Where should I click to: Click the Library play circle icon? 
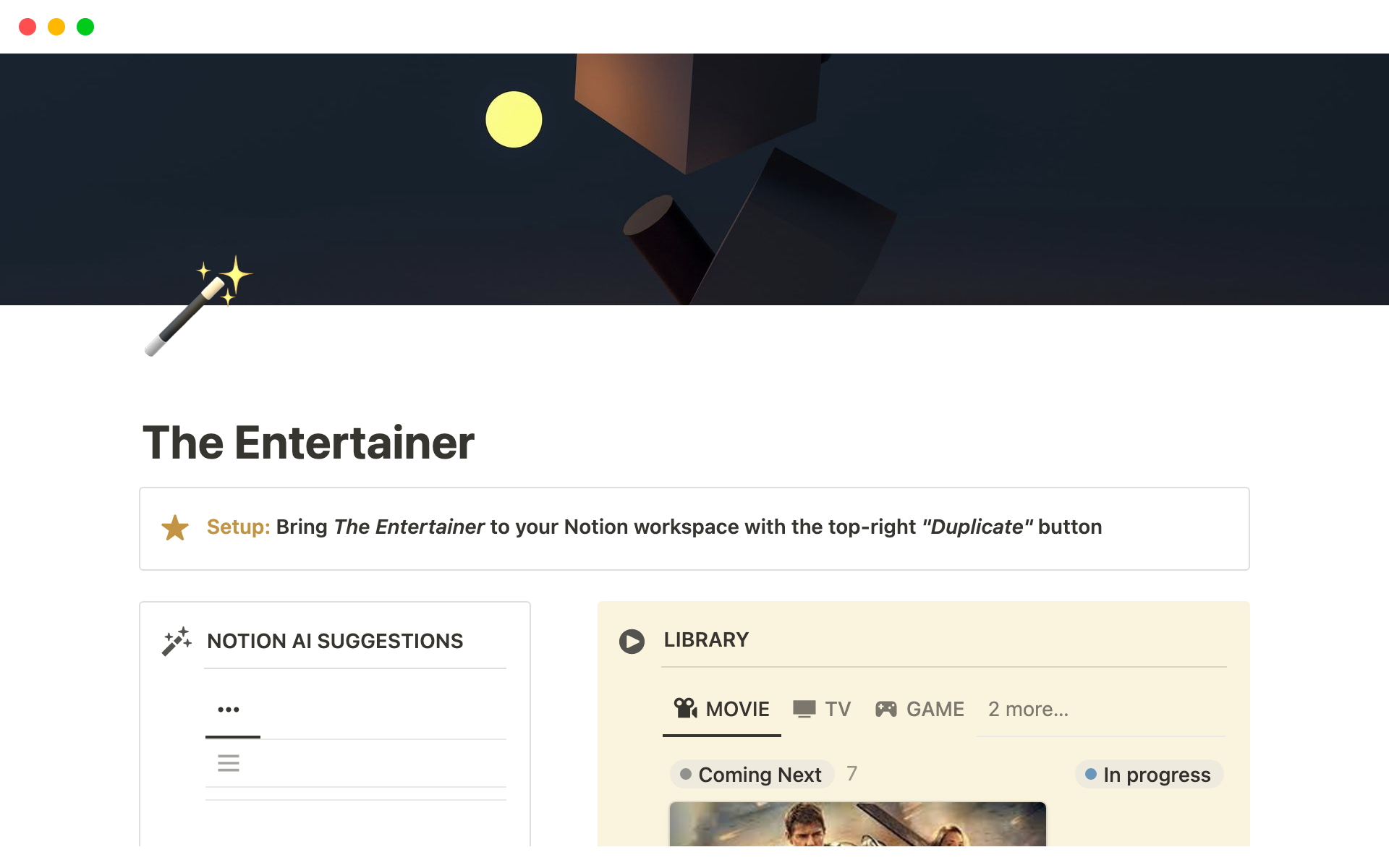point(632,641)
